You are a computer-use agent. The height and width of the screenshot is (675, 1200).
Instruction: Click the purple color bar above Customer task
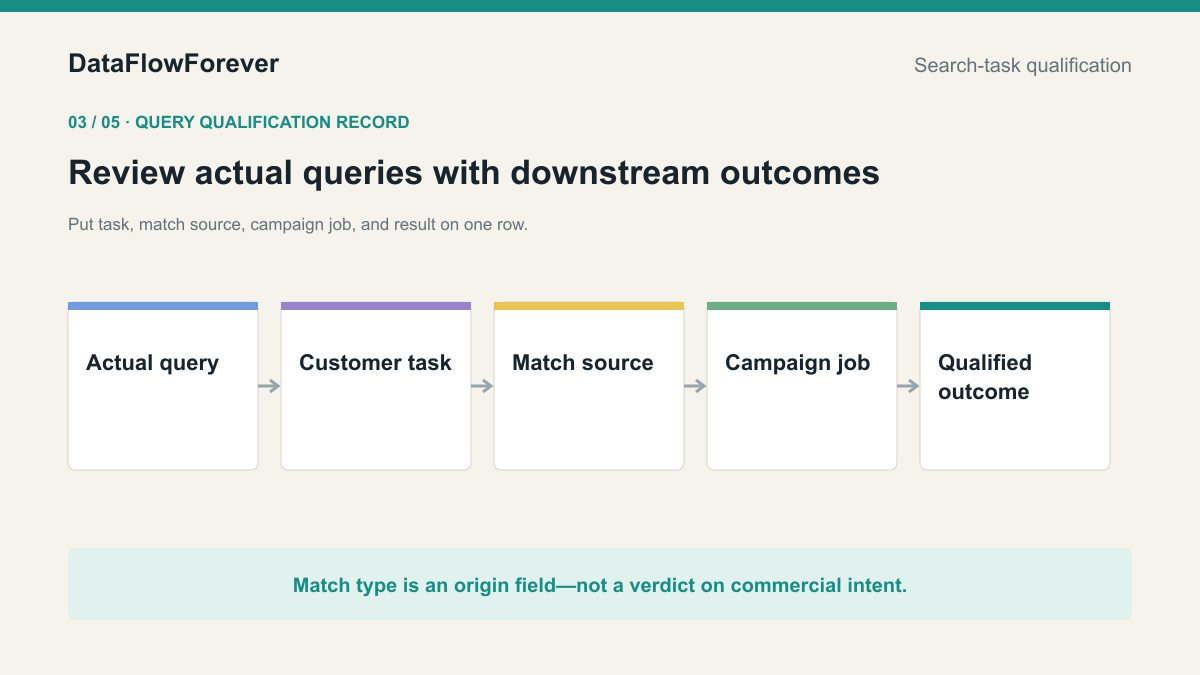[376, 306]
